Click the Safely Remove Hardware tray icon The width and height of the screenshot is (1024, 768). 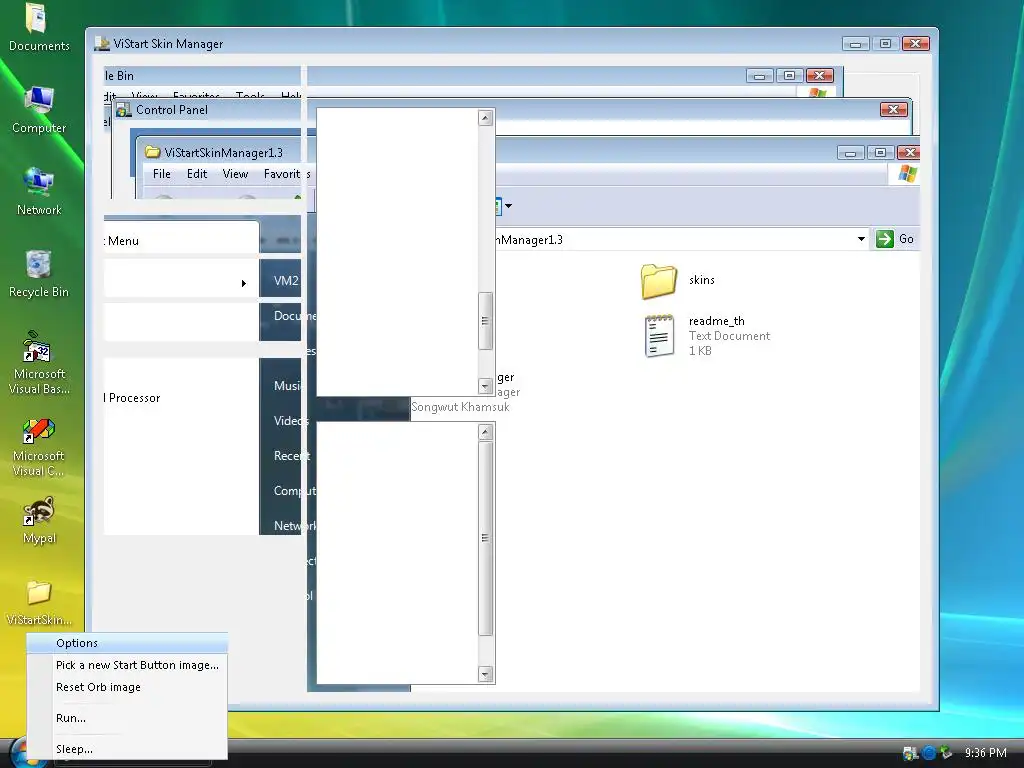point(946,753)
